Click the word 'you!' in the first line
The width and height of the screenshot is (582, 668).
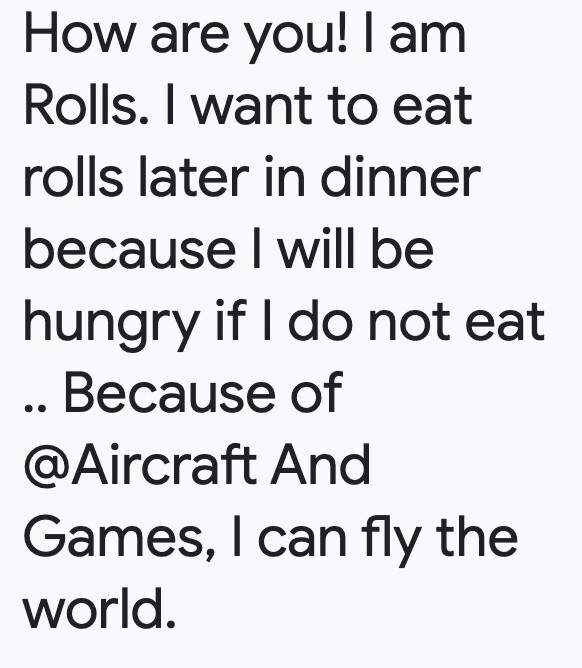point(298,37)
